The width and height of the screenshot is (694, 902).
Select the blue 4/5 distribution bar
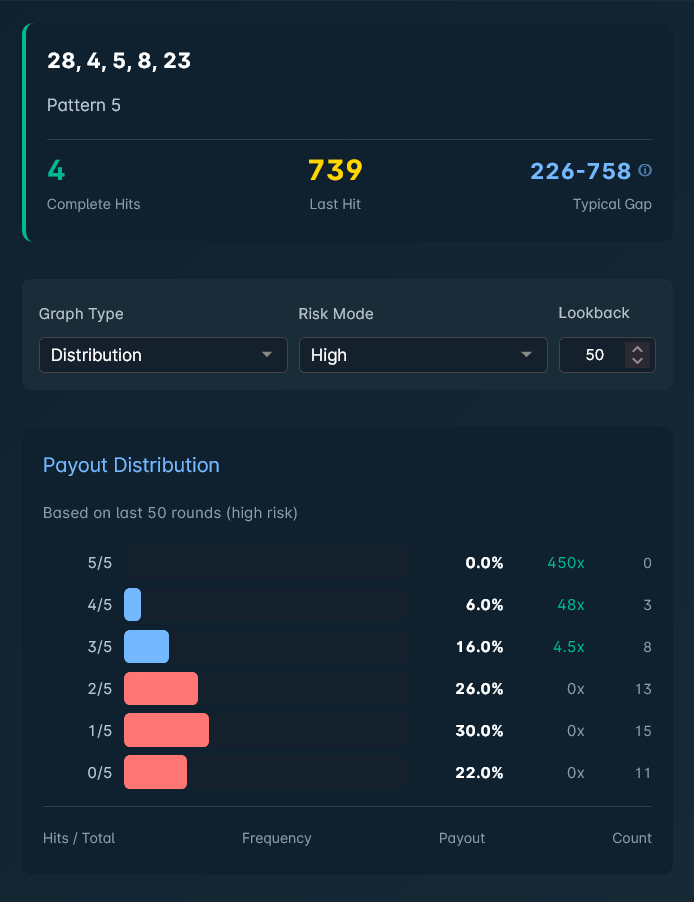(132, 605)
